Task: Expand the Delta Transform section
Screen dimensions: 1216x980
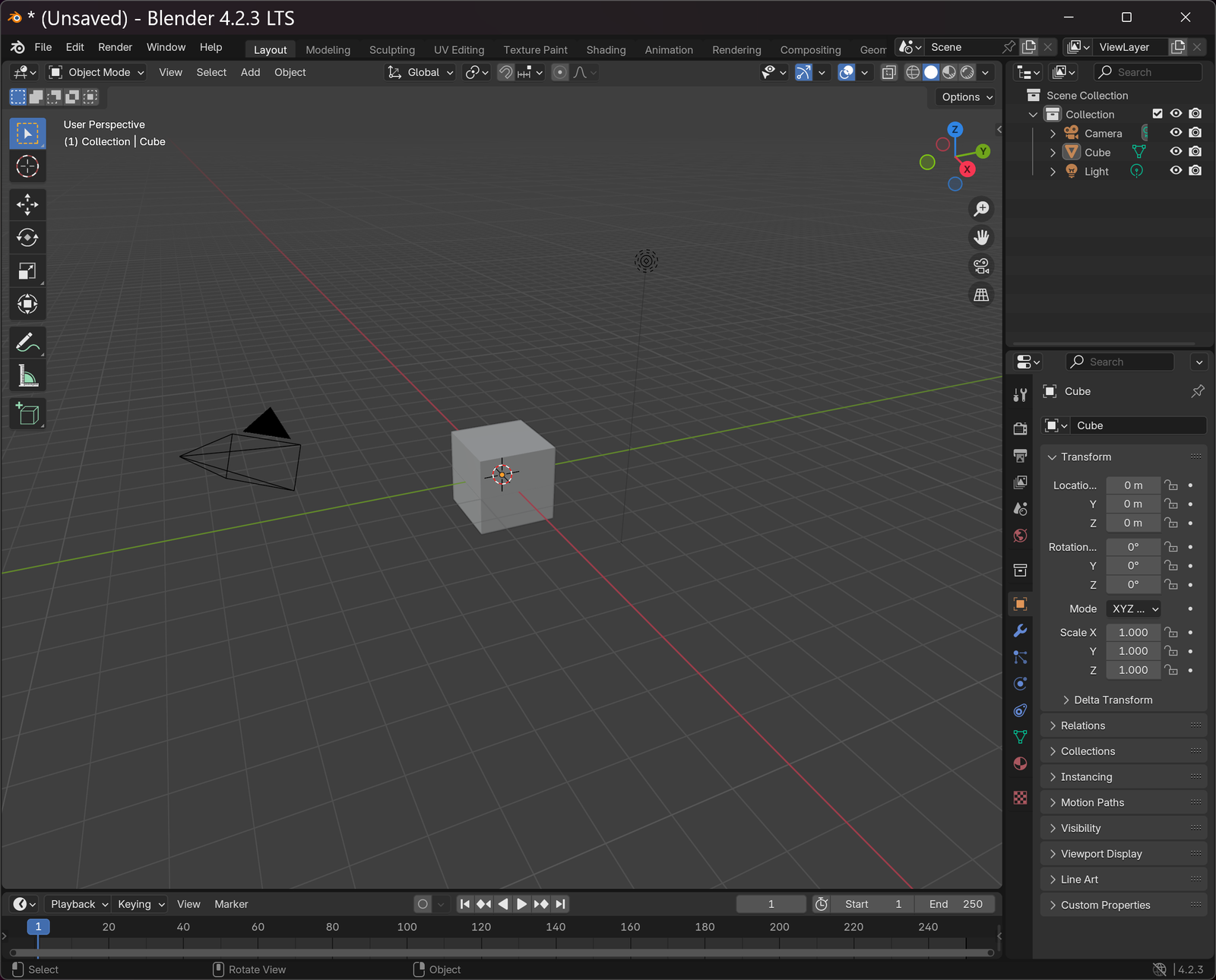Action: pyautogui.click(x=1113, y=700)
